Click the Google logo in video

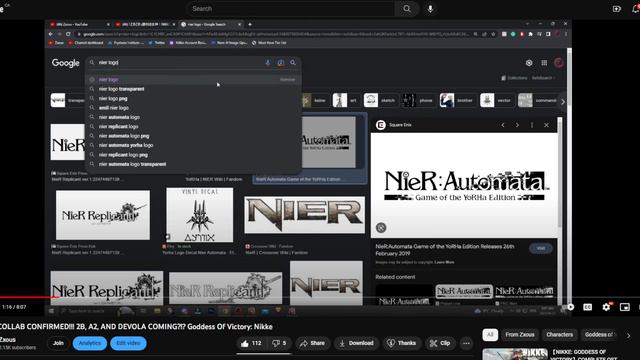[65, 63]
